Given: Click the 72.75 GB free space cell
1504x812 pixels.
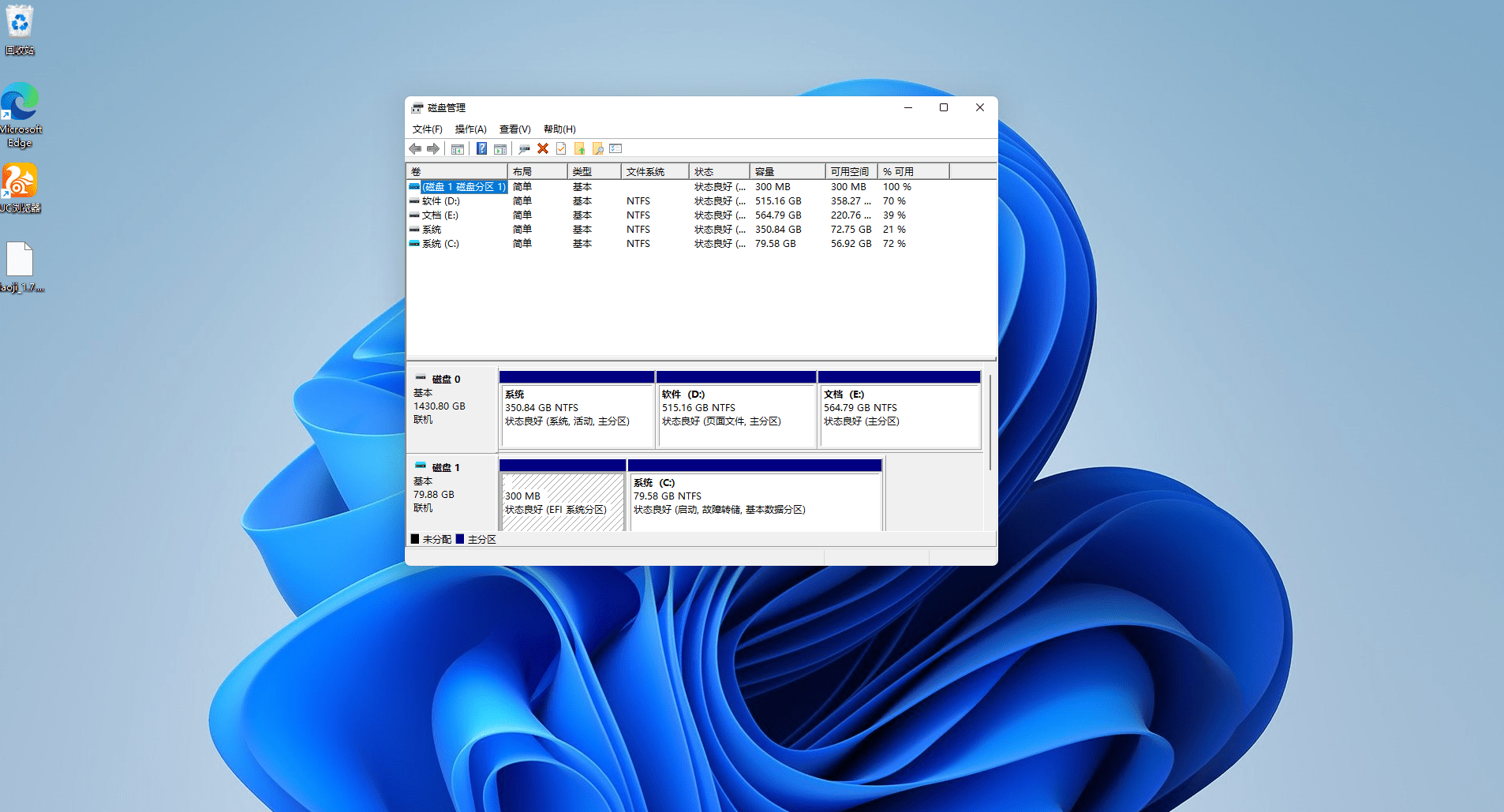Looking at the screenshot, I should coord(851,230).
